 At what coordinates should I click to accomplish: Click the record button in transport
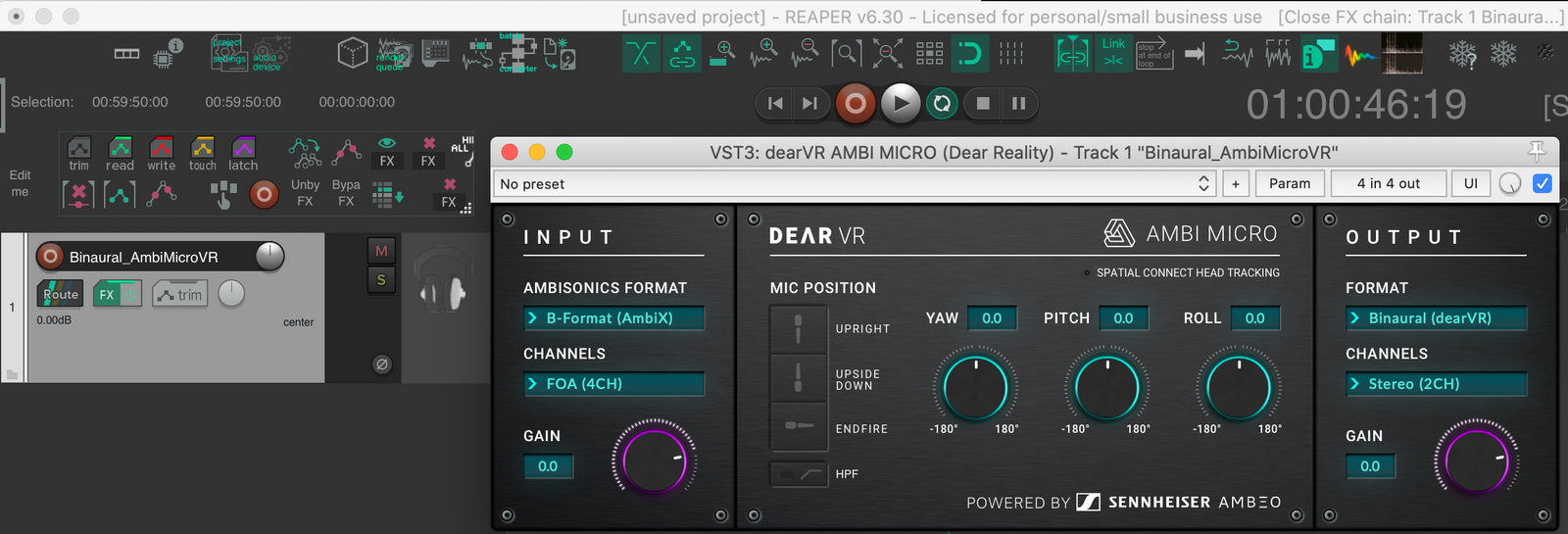click(855, 104)
